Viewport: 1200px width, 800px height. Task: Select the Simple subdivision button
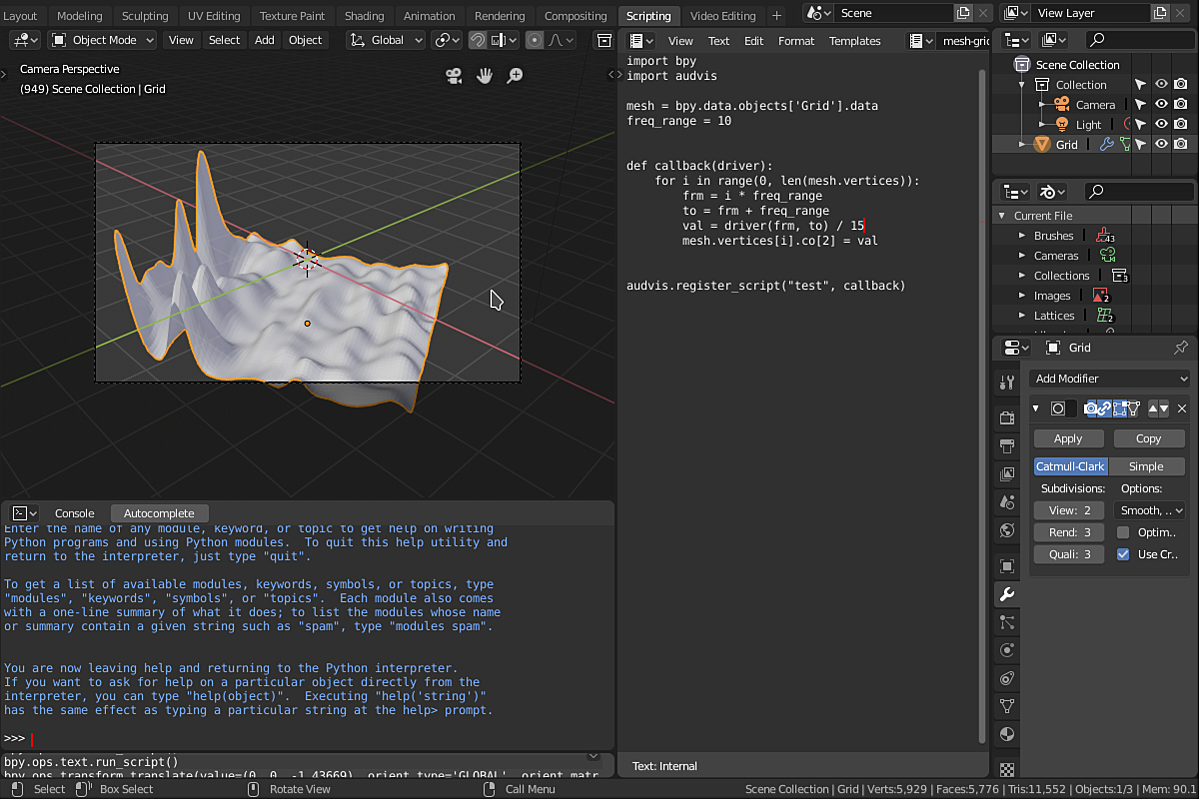1148,466
